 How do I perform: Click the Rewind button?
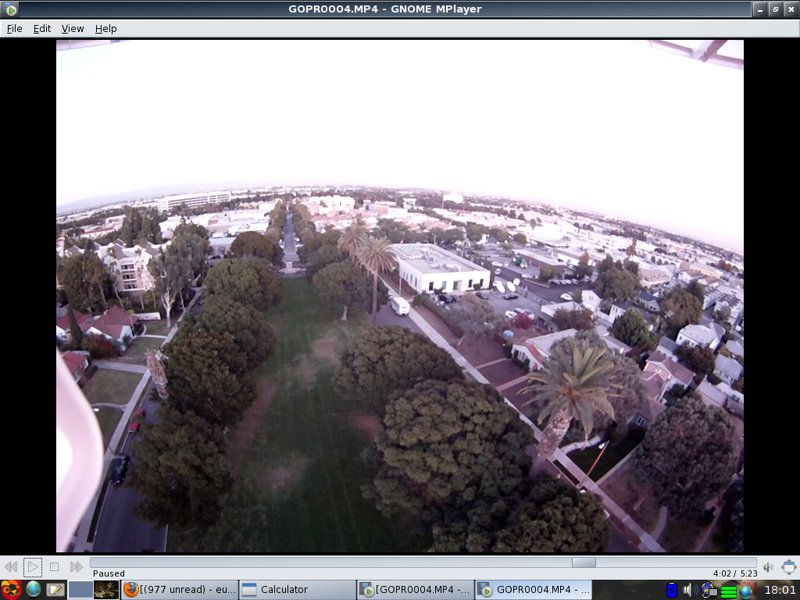(11, 567)
